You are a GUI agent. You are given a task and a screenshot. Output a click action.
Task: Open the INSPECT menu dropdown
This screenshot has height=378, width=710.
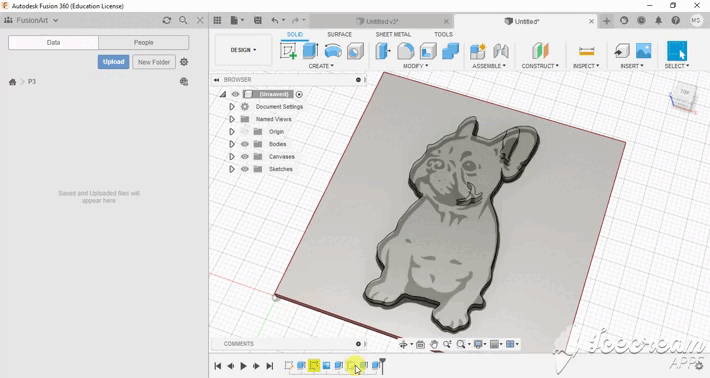point(586,66)
